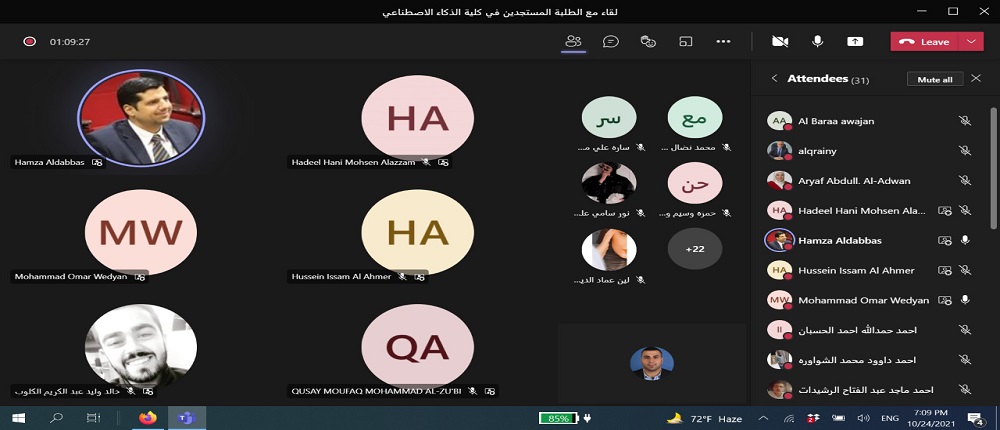The width and height of the screenshot is (1000, 430).
Task: Toggle the participants panel icon
Action: pyautogui.click(x=573, y=42)
